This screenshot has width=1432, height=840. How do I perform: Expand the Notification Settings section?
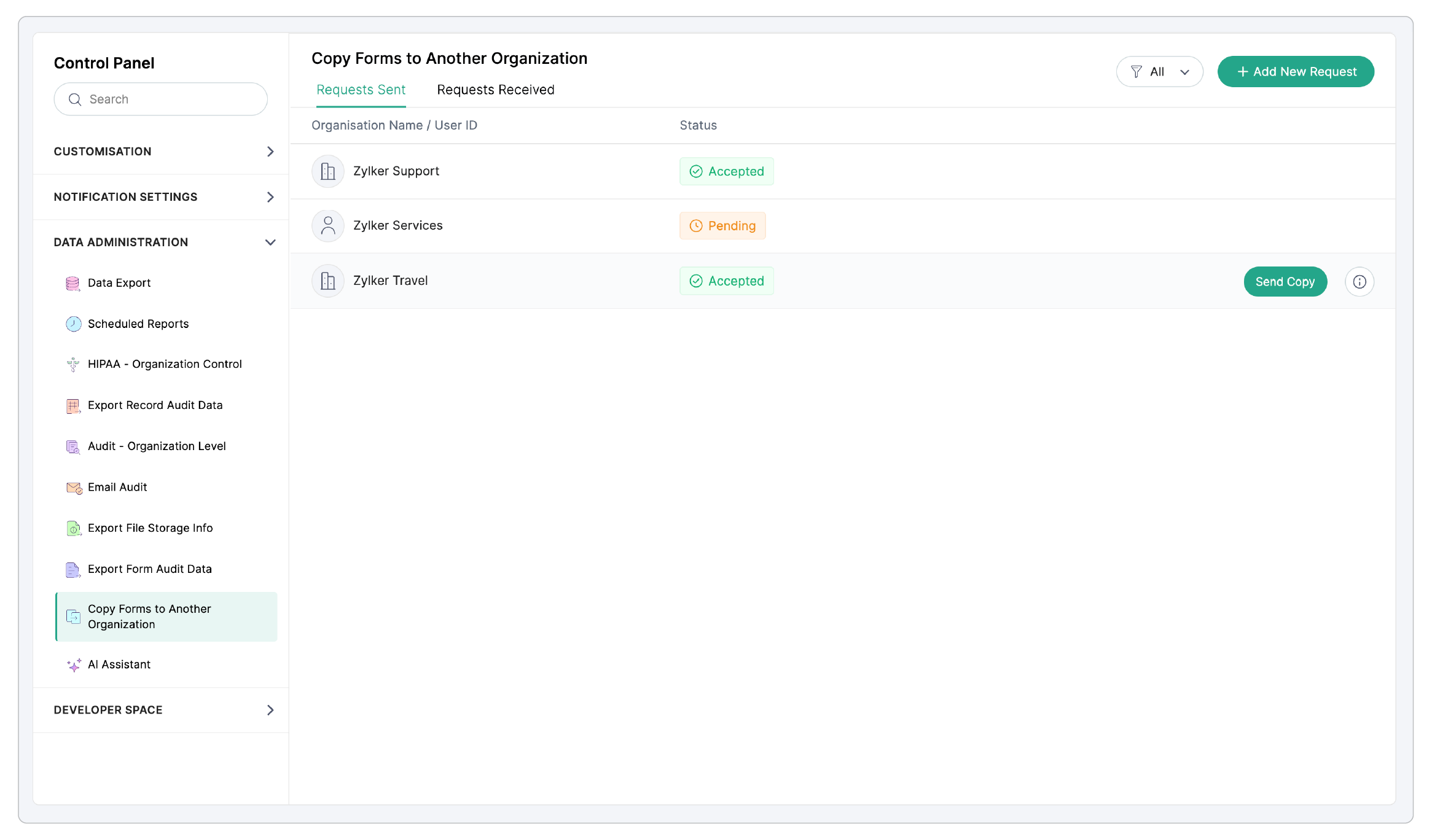coord(270,197)
